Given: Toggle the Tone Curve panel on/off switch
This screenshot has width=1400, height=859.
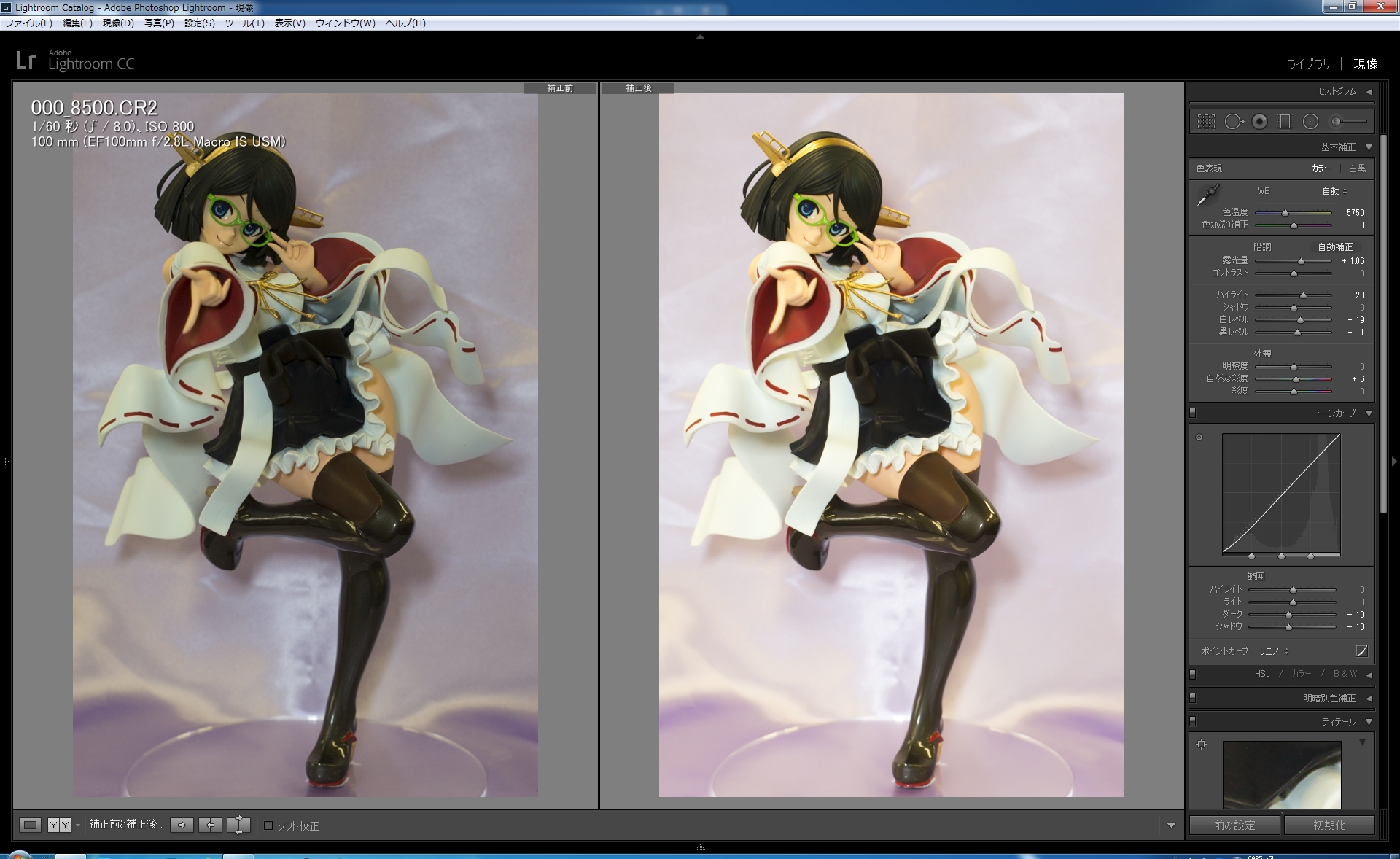Looking at the screenshot, I should (1193, 413).
